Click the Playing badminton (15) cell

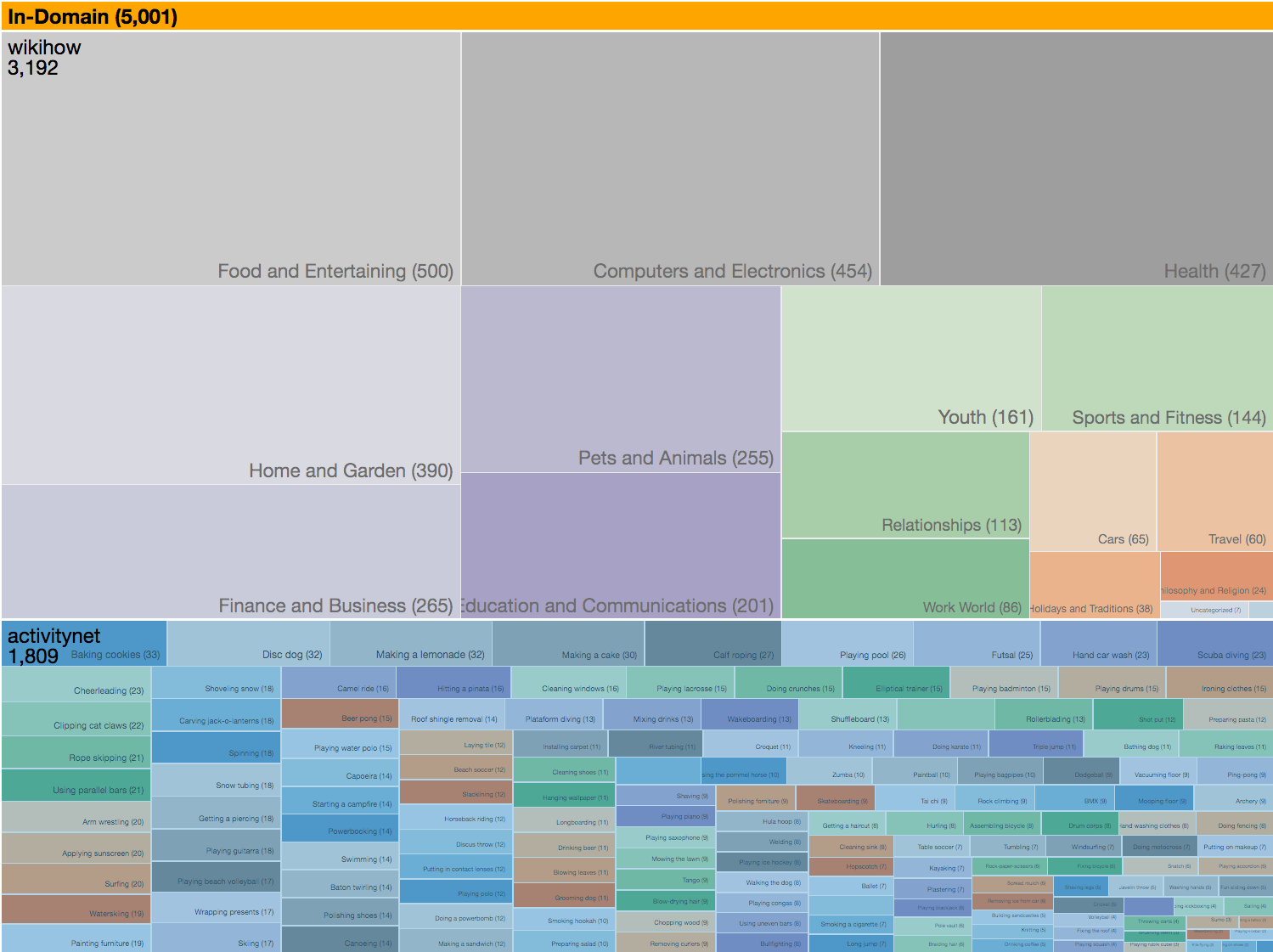pos(1004,683)
